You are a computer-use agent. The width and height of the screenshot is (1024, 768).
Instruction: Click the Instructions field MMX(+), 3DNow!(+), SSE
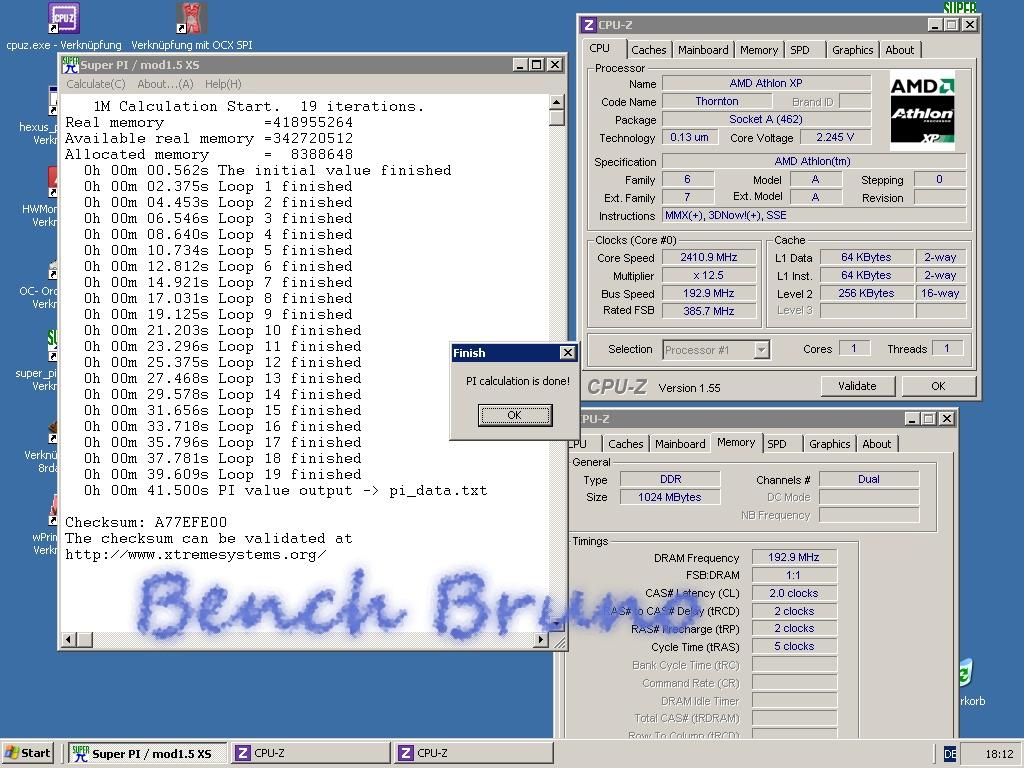click(814, 215)
